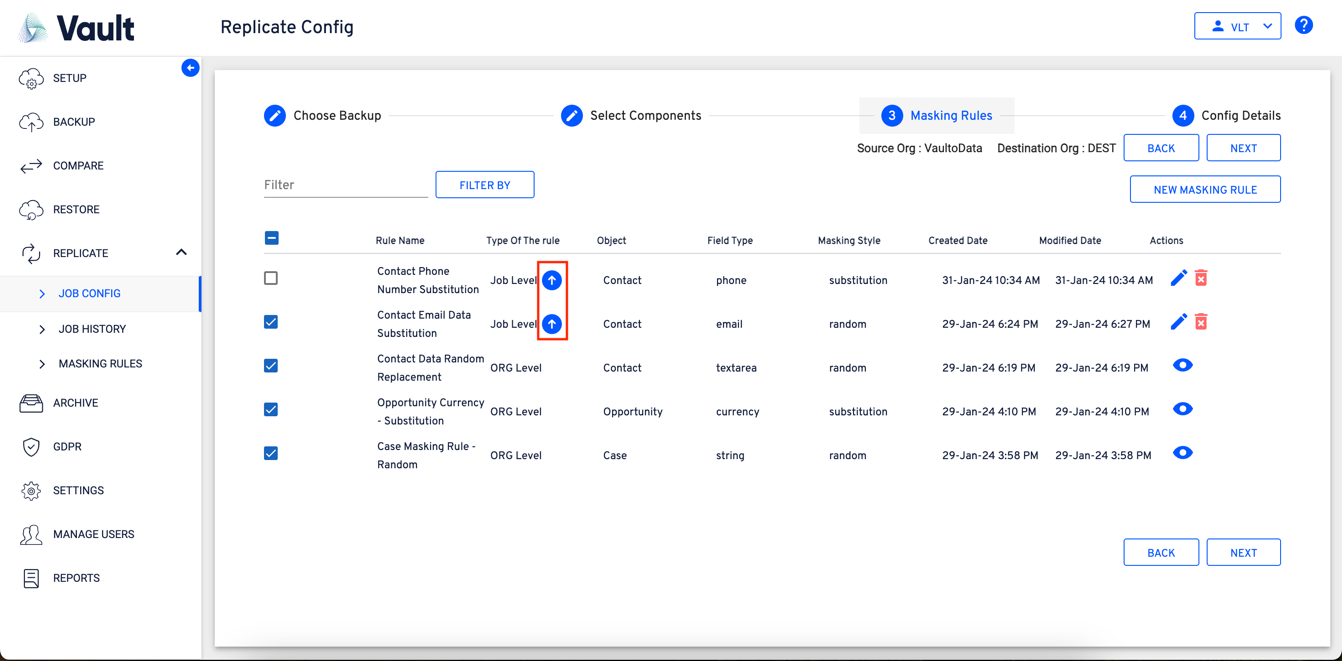Click the edit pencil for Contact Phone Number Substitution
The width and height of the screenshot is (1342, 661).
[1178, 278]
